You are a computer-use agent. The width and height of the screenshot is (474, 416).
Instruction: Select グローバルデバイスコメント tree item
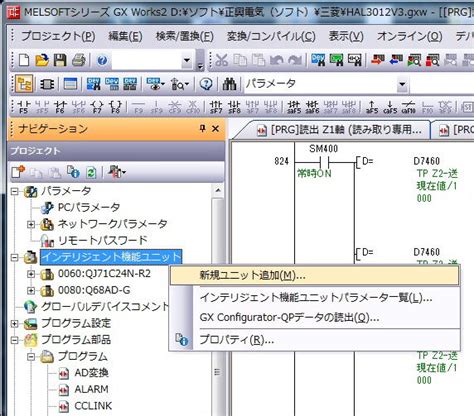point(105,307)
